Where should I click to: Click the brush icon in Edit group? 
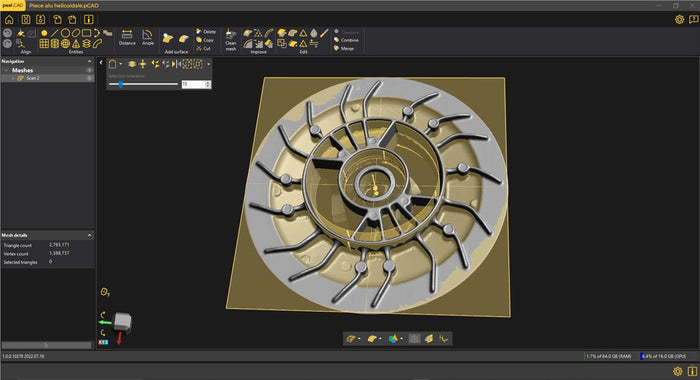point(325,33)
